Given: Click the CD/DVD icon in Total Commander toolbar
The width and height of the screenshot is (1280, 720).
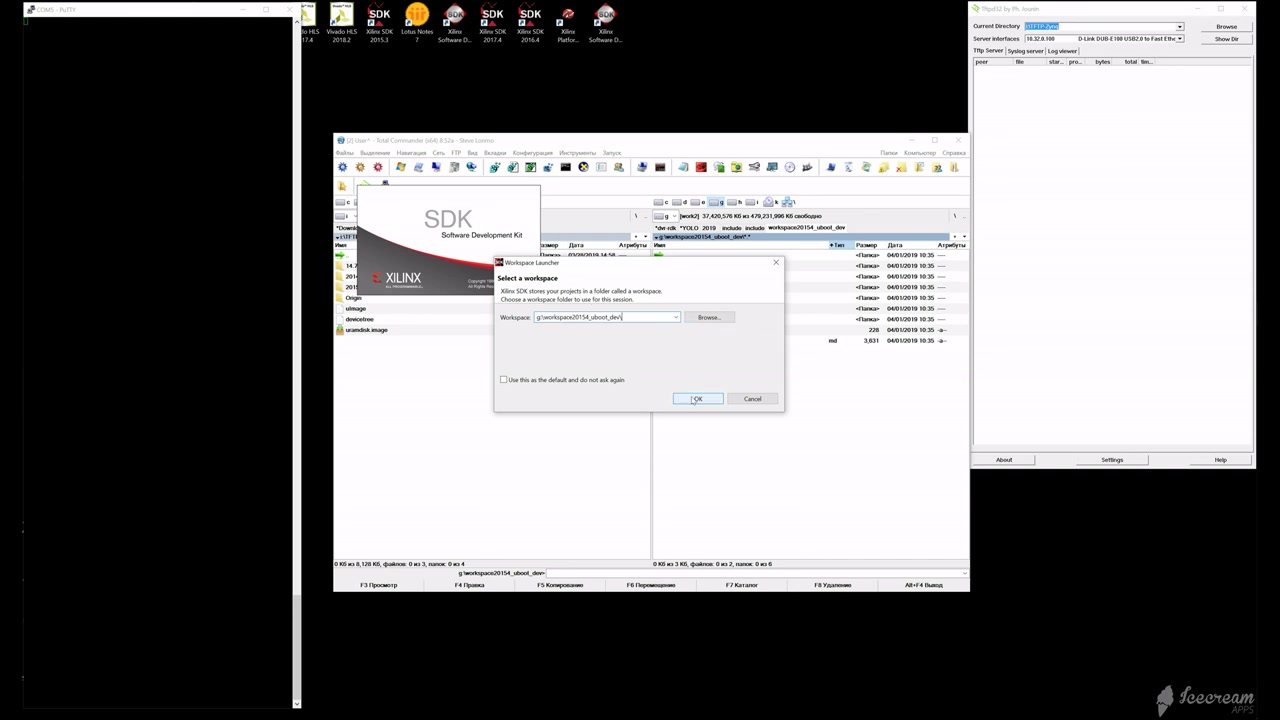Looking at the screenshot, I should pos(788,167).
